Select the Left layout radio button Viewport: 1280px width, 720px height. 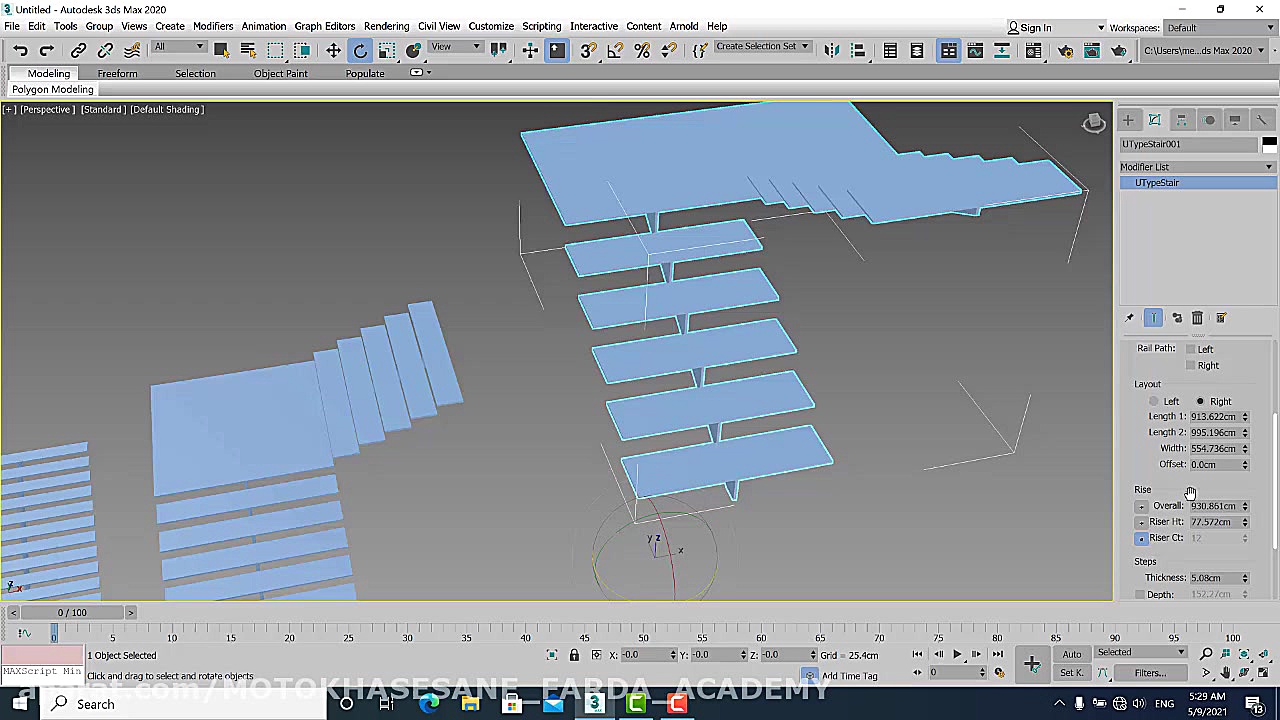click(1154, 401)
